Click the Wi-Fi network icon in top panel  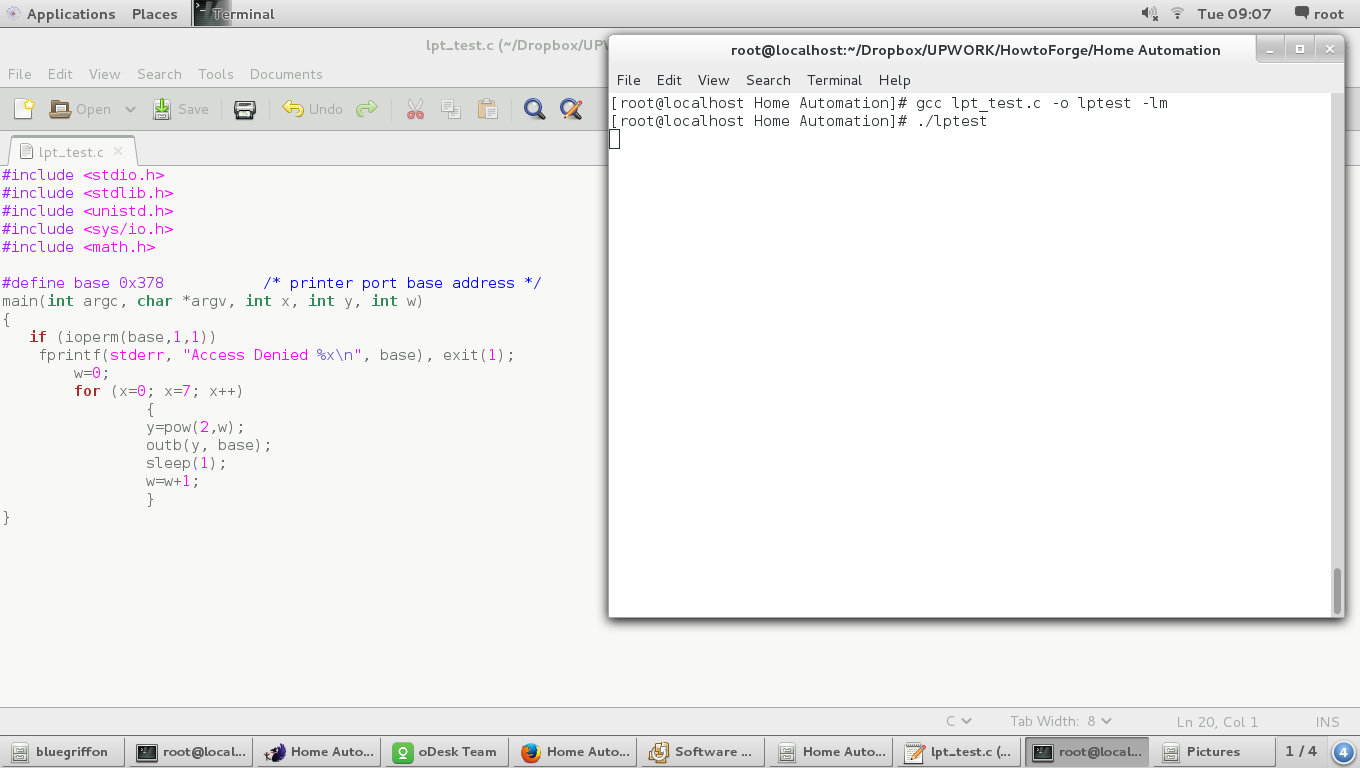click(1178, 14)
